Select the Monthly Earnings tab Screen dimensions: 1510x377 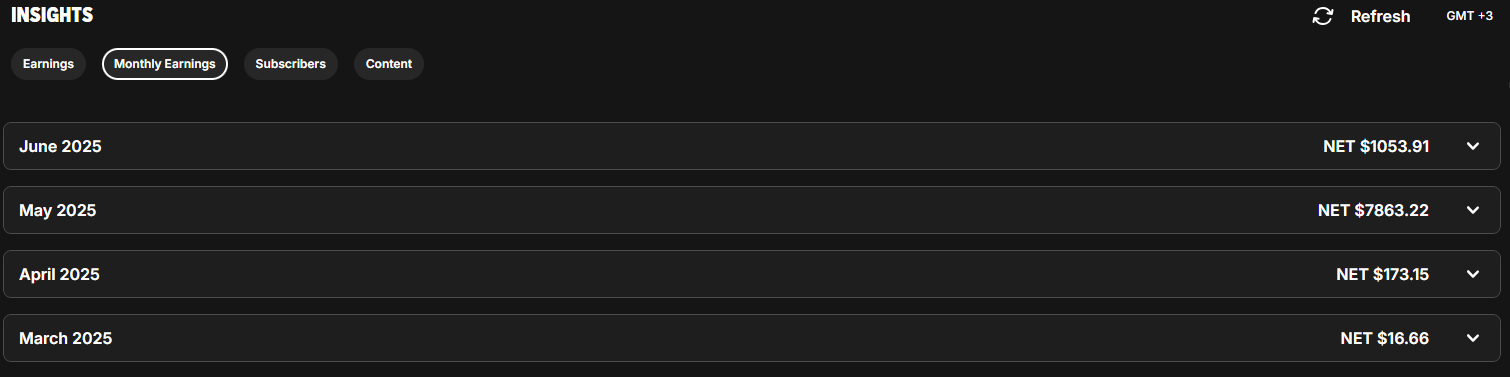click(165, 64)
